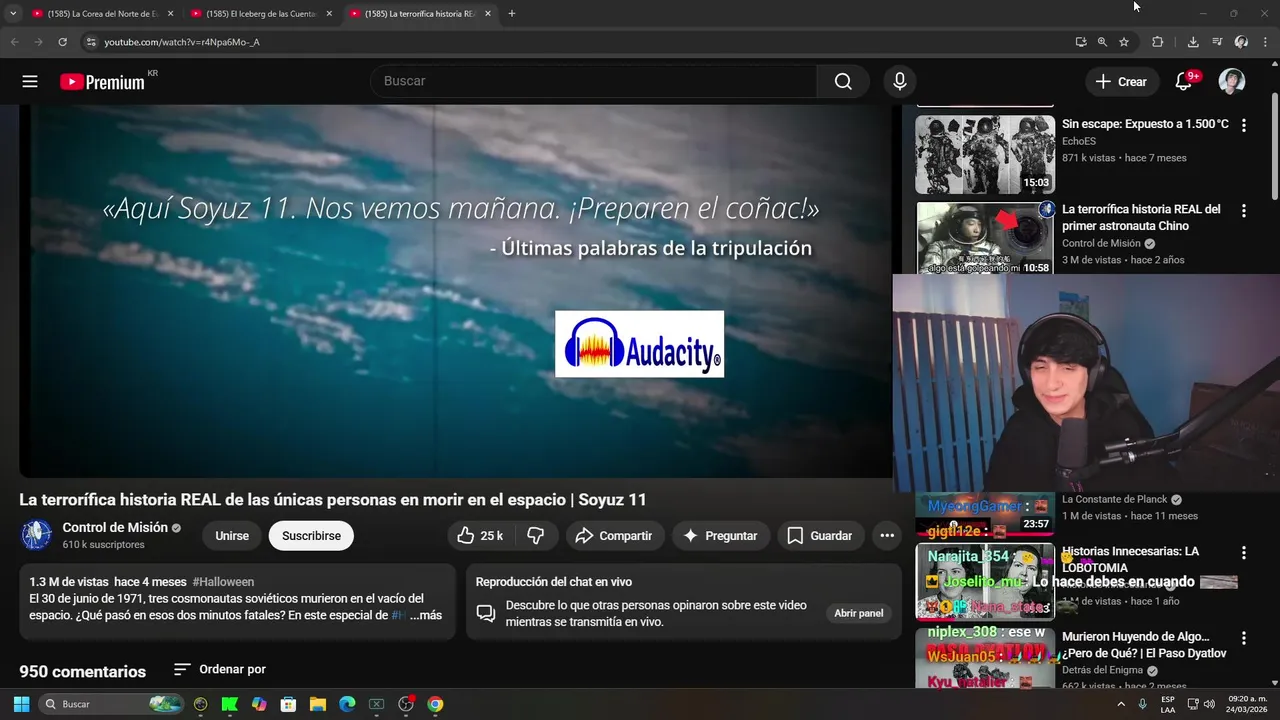The image size is (1280, 720).
Task: Open Control de Misión channel avatar
Action: (37, 535)
